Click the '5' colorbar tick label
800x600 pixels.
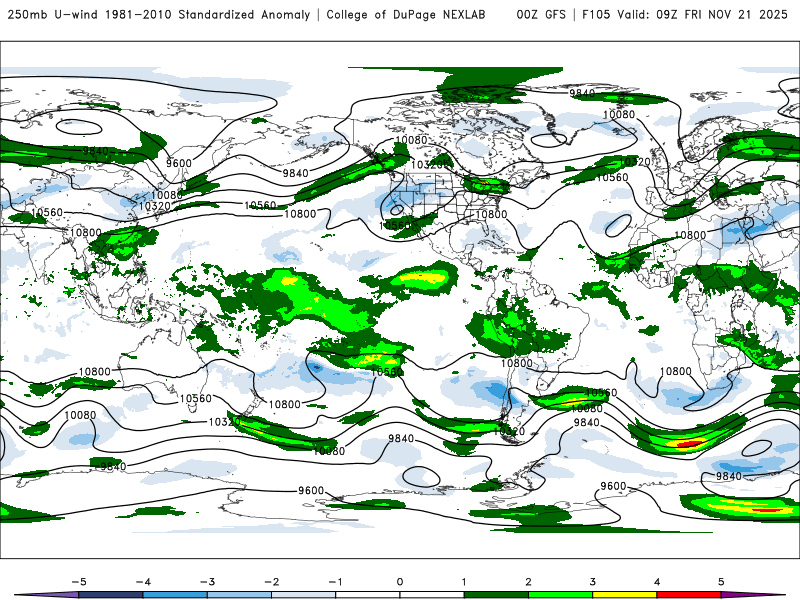tap(721, 582)
